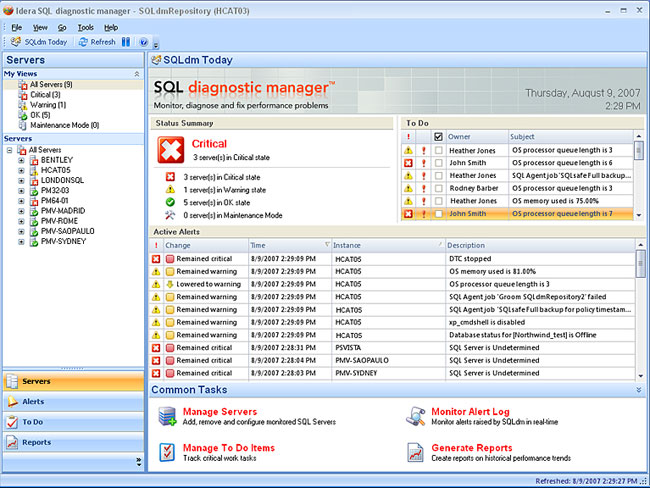650x488 pixels.
Task: Sort To Do list by Subject
Action: coord(571,136)
